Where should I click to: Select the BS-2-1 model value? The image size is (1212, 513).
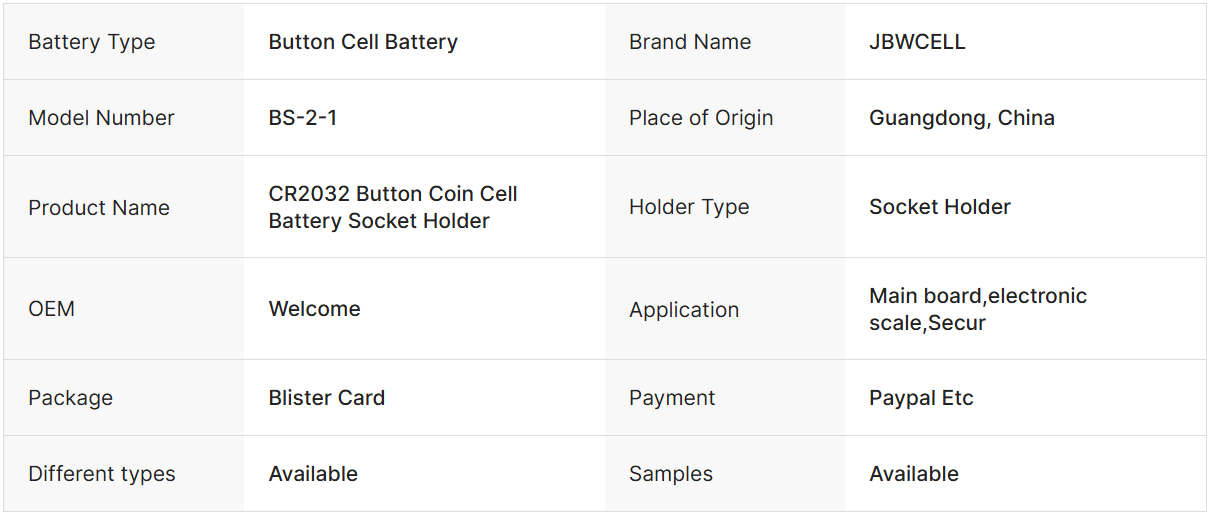[303, 118]
